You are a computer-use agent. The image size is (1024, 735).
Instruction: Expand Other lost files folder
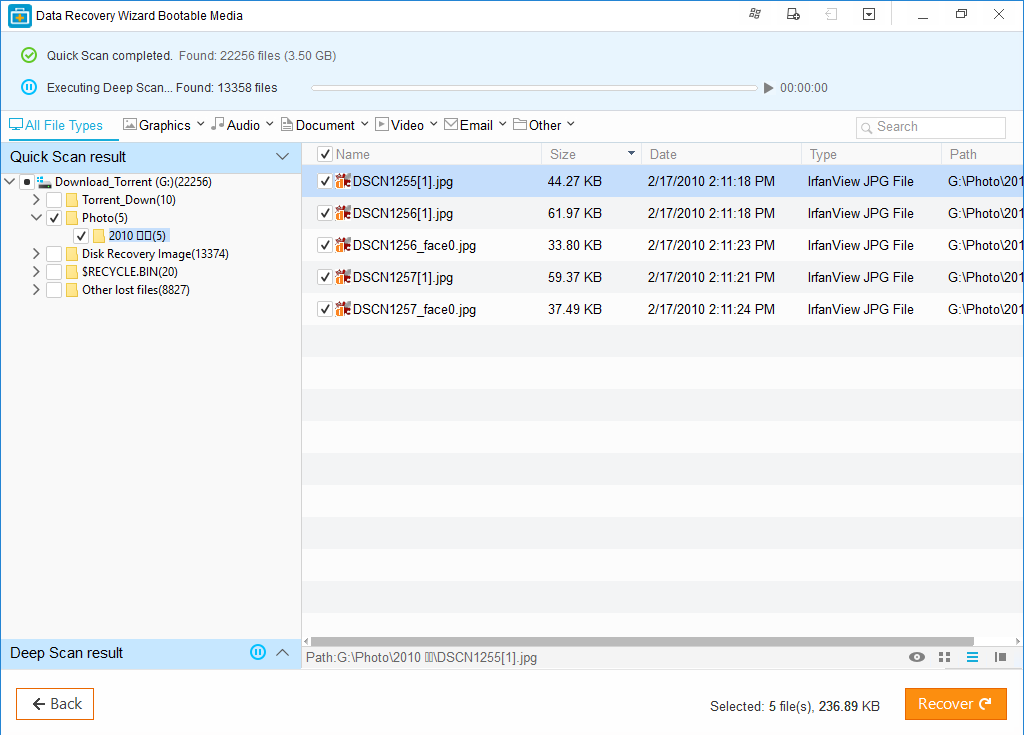37,289
